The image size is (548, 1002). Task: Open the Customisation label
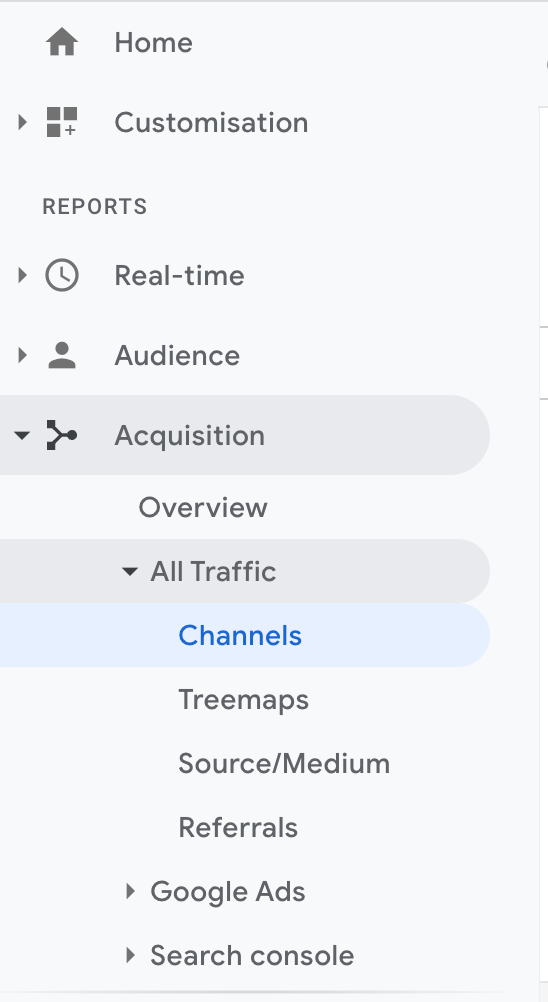tap(211, 123)
